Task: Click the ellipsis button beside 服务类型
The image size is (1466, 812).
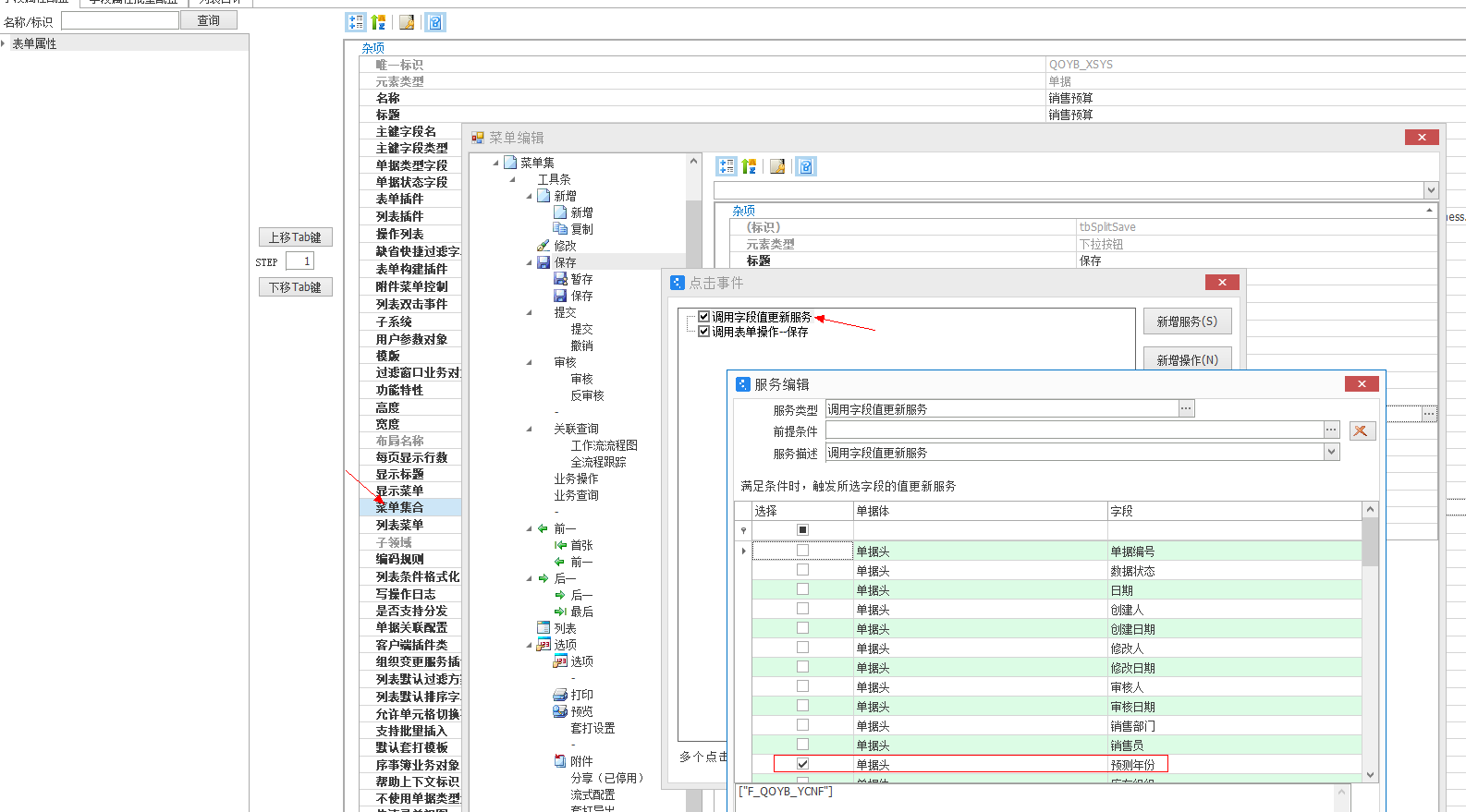Action: tap(1186, 408)
